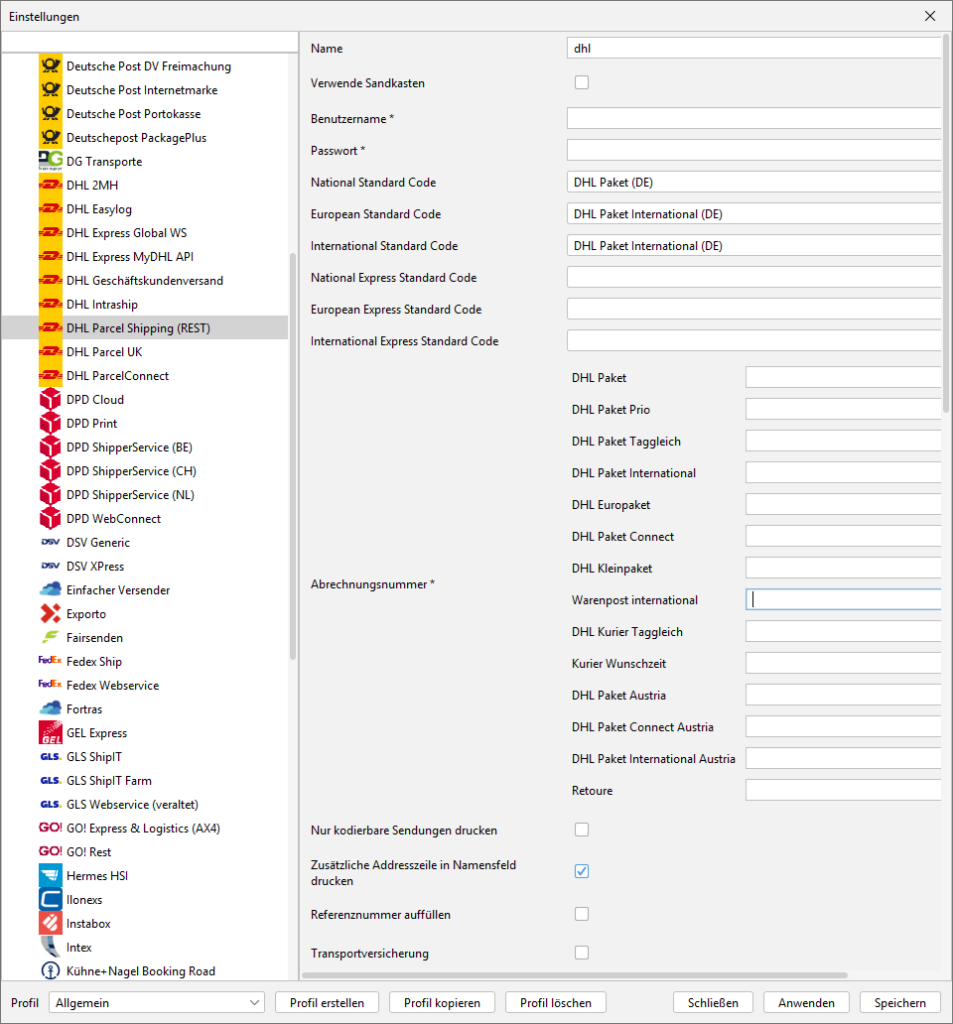Click the DG Transporte carrier icon
The image size is (953, 1024).
click(x=50, y=161)
